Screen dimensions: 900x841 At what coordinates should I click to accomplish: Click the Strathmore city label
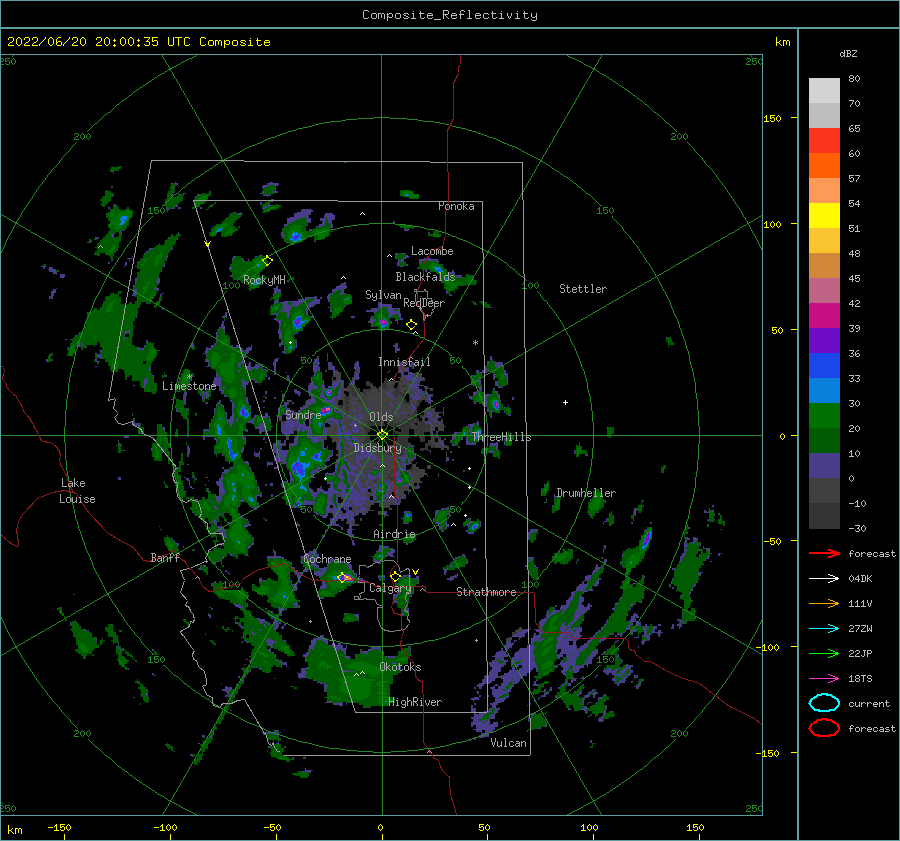pos(486,592)
